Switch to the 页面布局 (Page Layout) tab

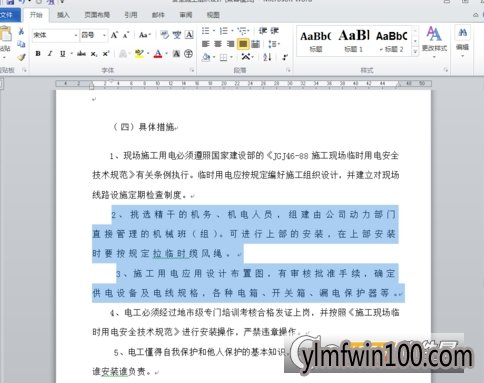[97, 15]
